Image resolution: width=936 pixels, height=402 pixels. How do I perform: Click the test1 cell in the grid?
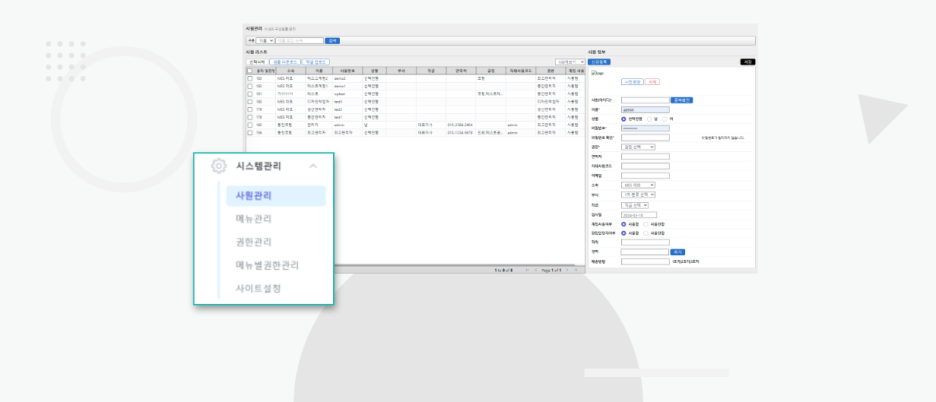pos(347,117)
